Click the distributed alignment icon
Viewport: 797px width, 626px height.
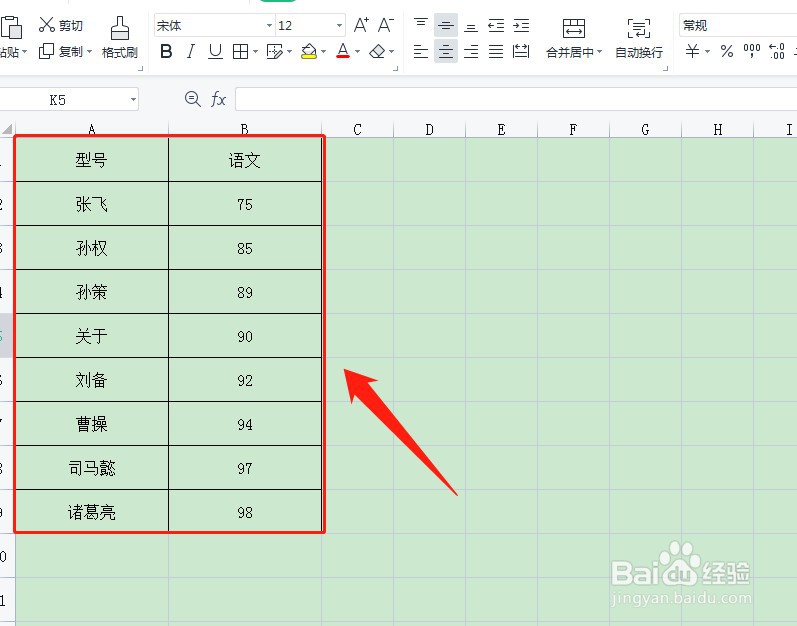521,51
